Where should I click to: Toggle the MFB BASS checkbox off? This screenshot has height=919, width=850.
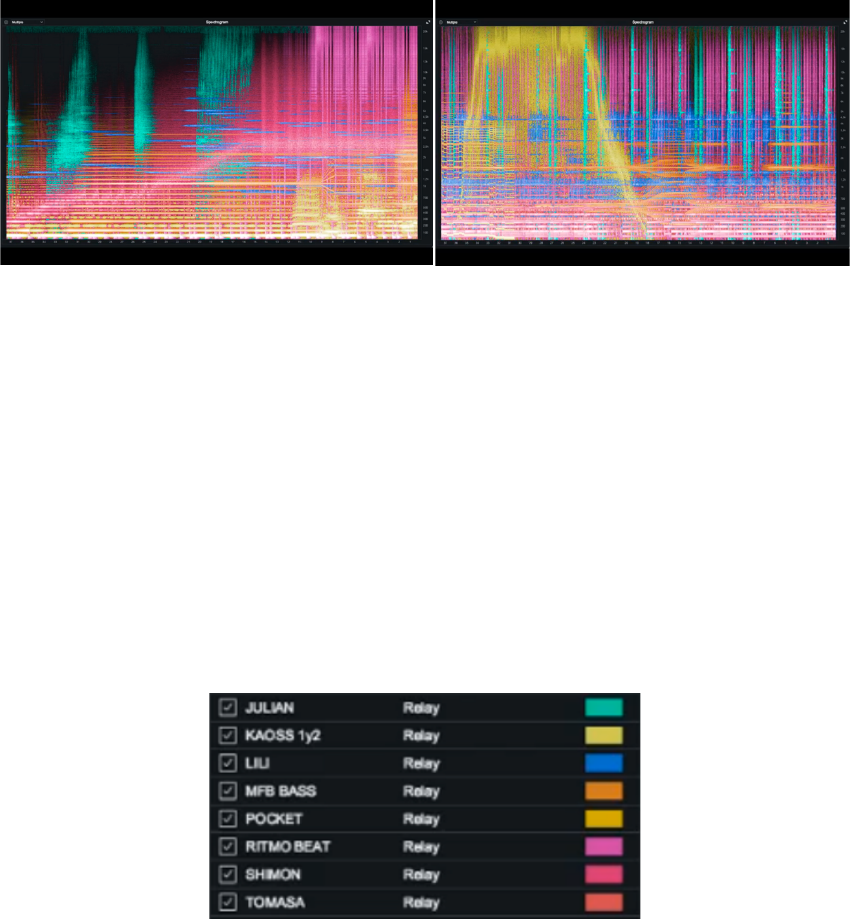pyautogui.click(x=228, y=792)
